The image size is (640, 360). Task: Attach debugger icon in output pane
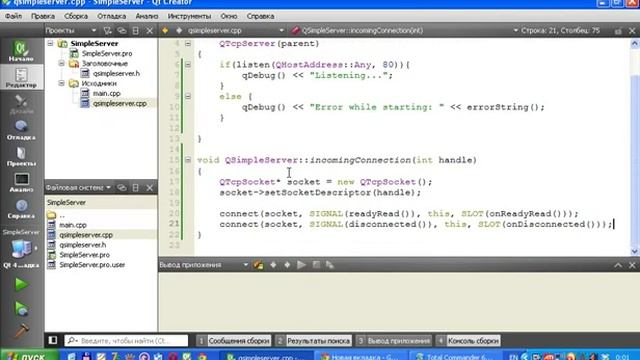tap(330, 265)
